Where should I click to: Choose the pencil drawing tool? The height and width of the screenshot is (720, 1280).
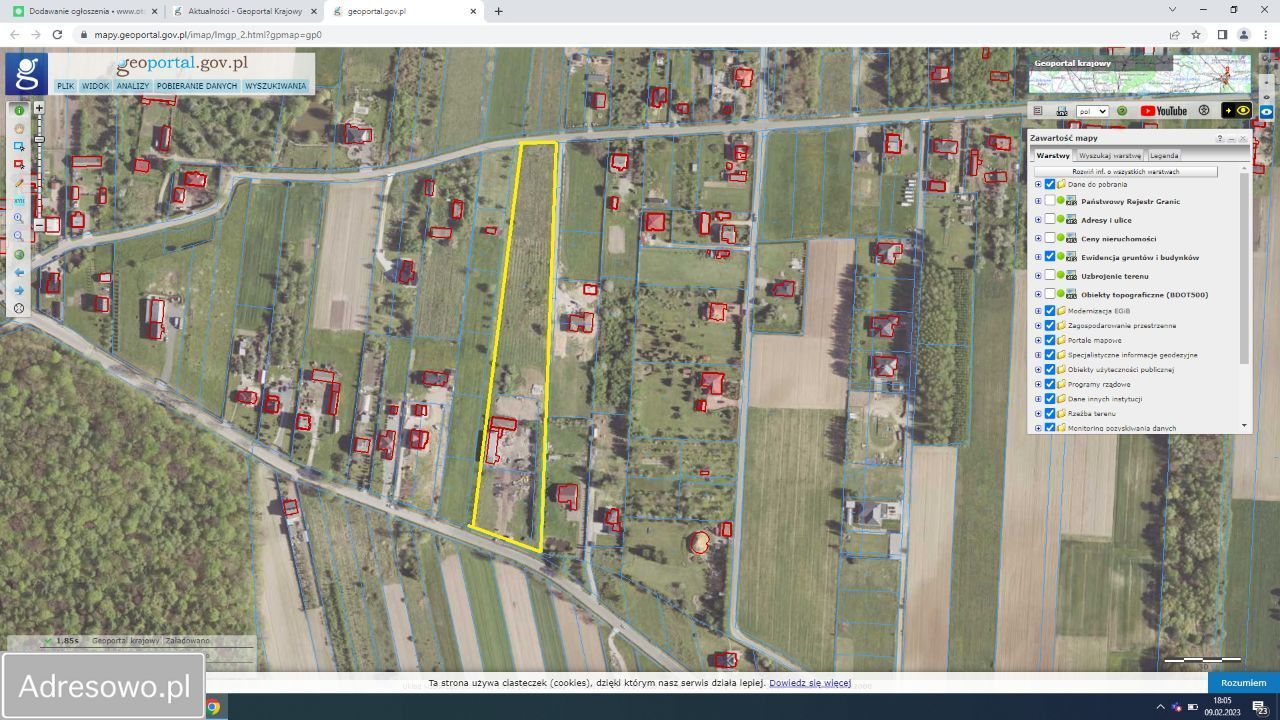(x=19, y=182)
